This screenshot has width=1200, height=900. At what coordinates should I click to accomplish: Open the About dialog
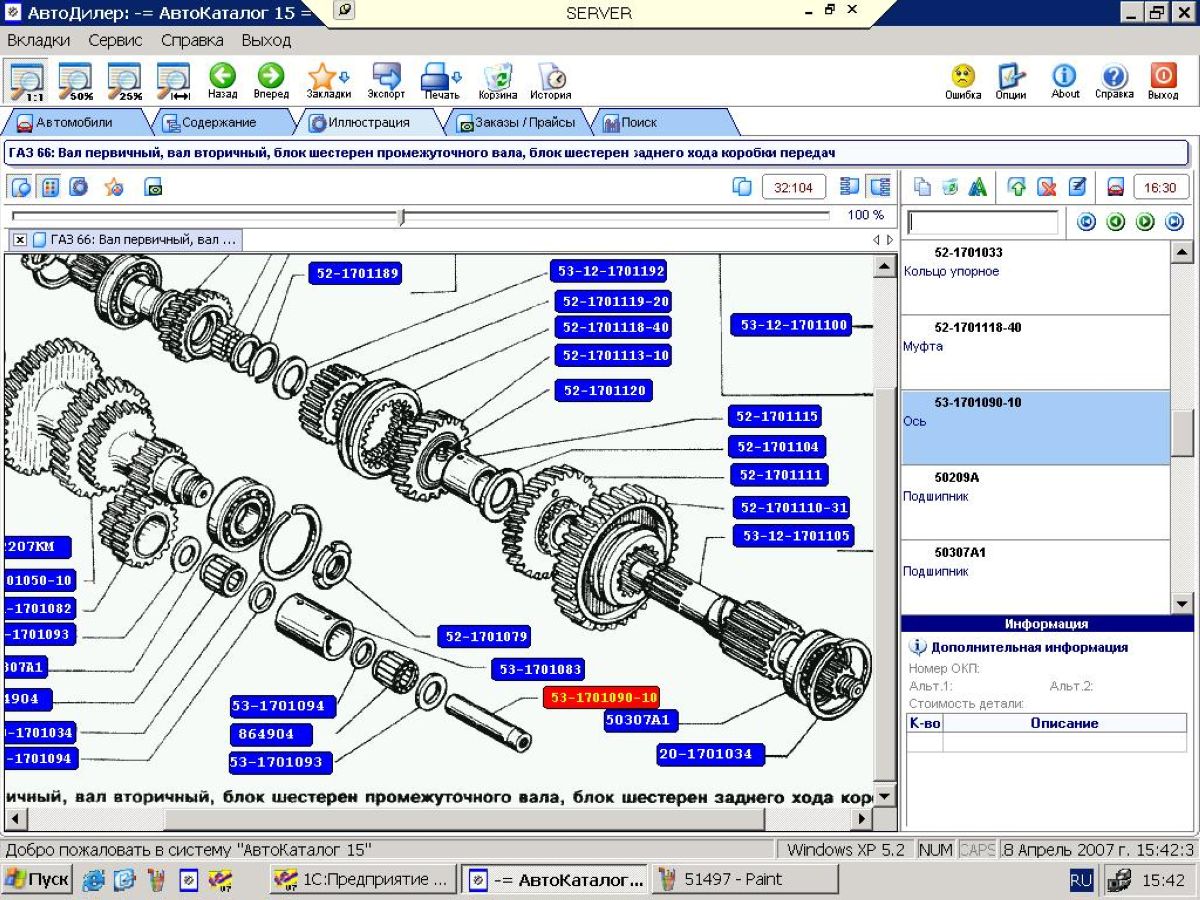point(1065,81)
